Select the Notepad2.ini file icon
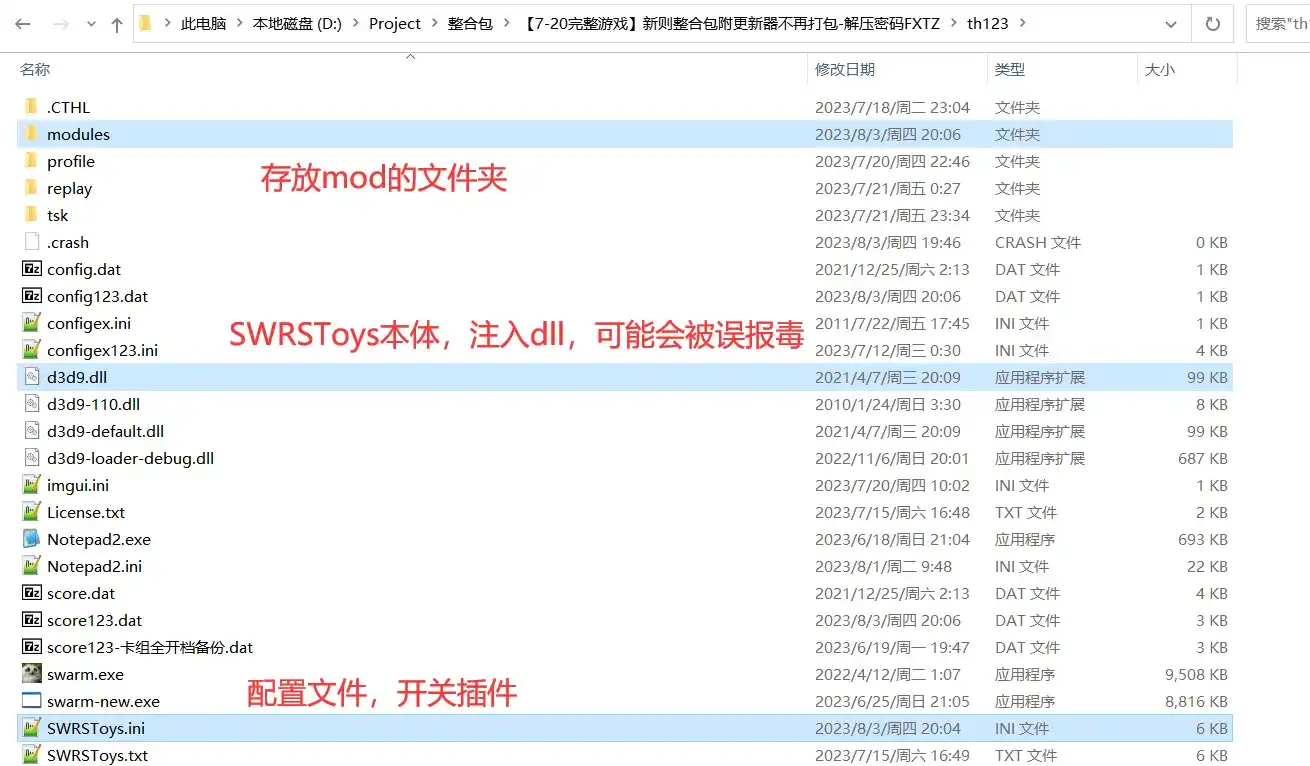Image resolution: width=1310 pixels, height=766 pixels. pos(31,566)
